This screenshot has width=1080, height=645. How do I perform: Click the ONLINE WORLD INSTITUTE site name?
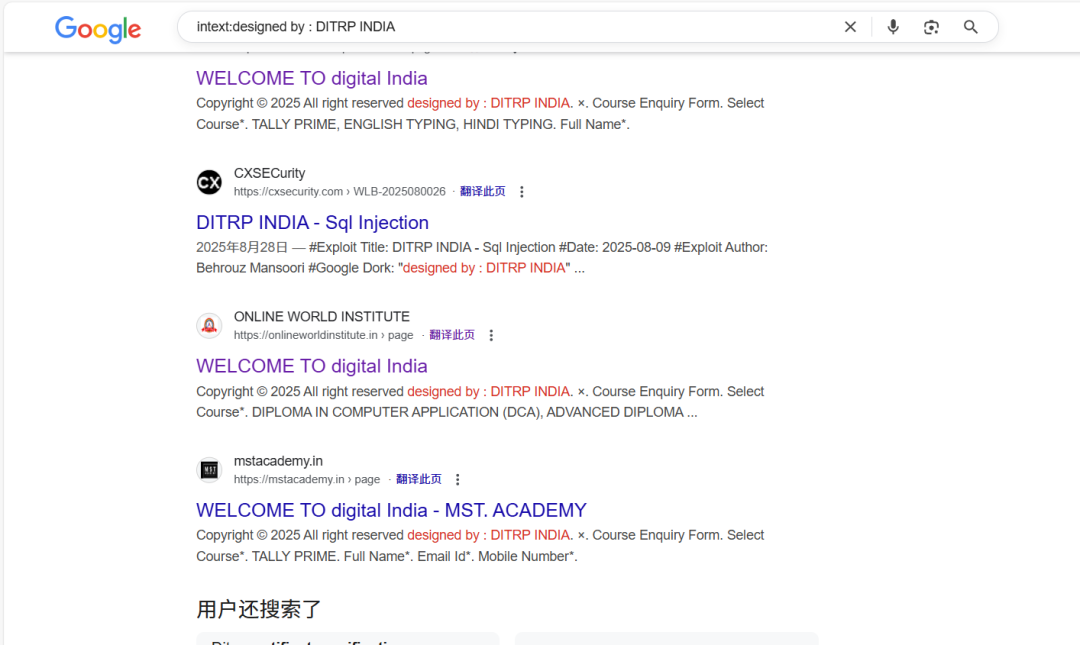pyautogui.click(x=322, y=316)
